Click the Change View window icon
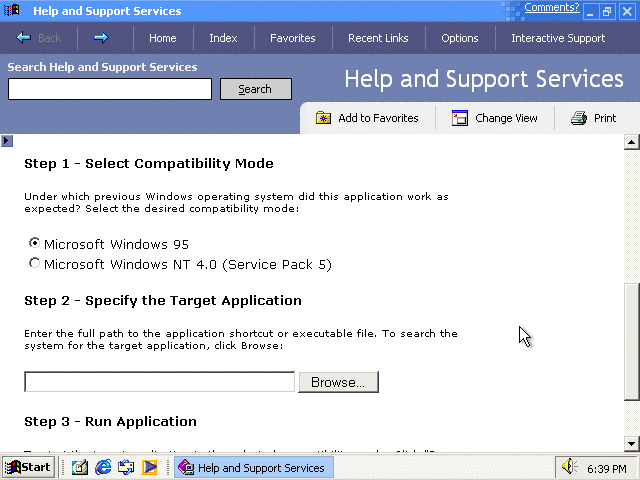 [460, 118]
